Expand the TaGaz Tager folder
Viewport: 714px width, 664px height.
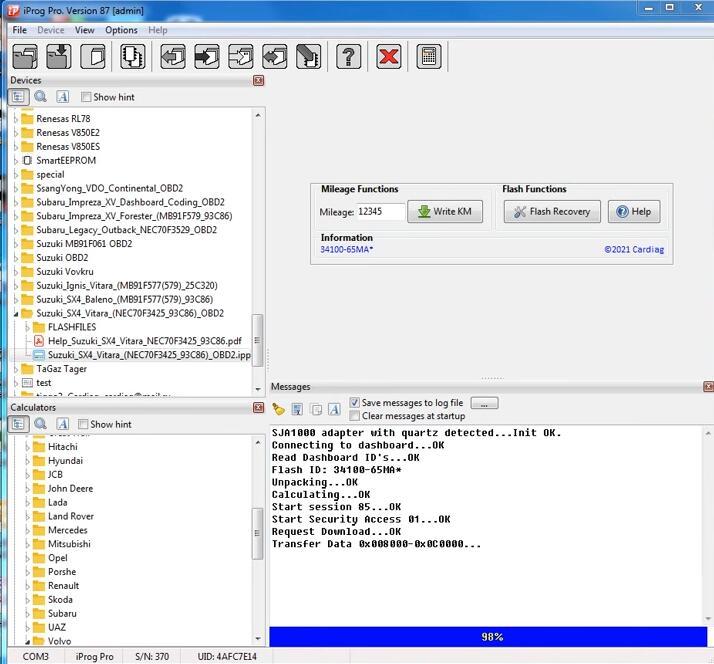coord(16,369)
